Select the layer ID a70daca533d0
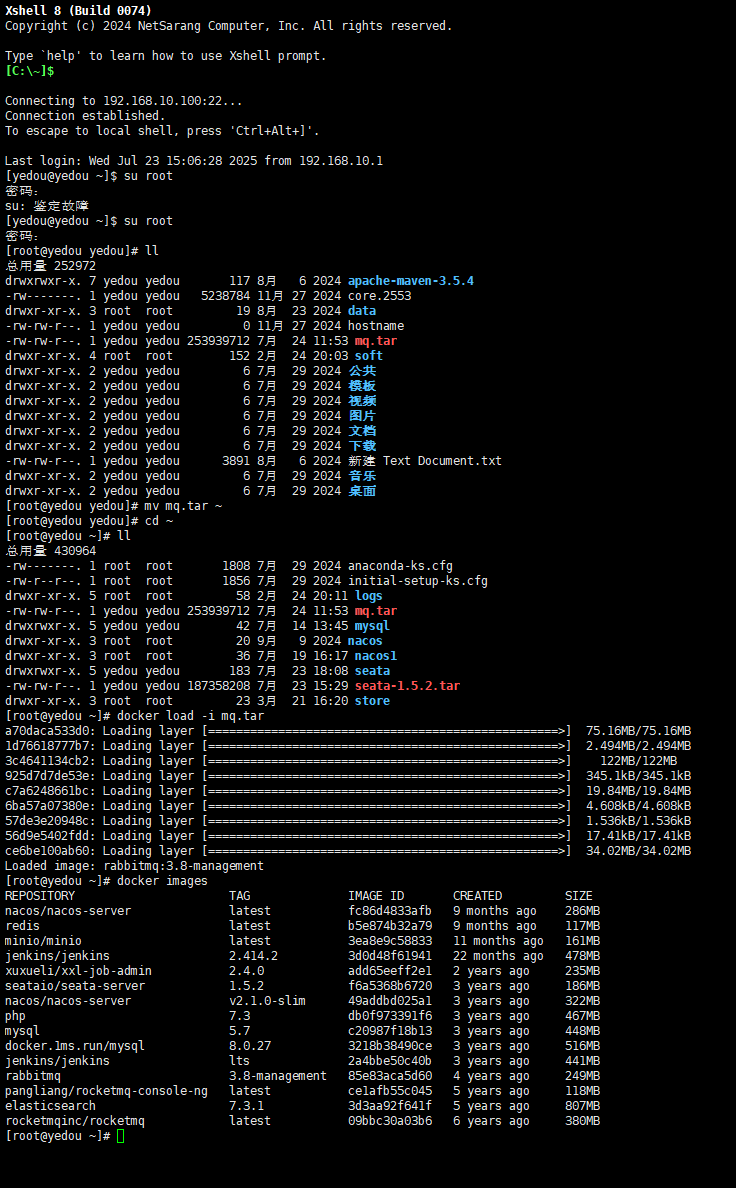 click(47, 731)
